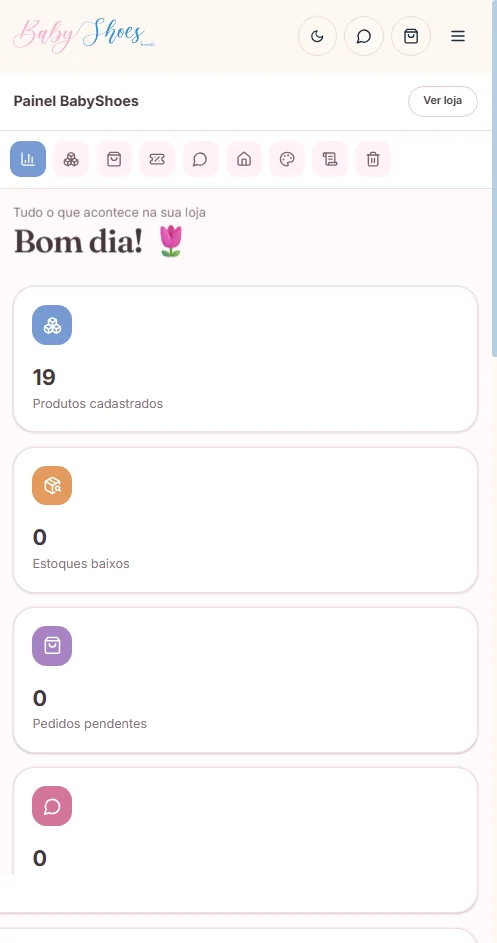Screen dimensions: 497x943
Task: Click the Ver loja button
Action: point(443,101)
